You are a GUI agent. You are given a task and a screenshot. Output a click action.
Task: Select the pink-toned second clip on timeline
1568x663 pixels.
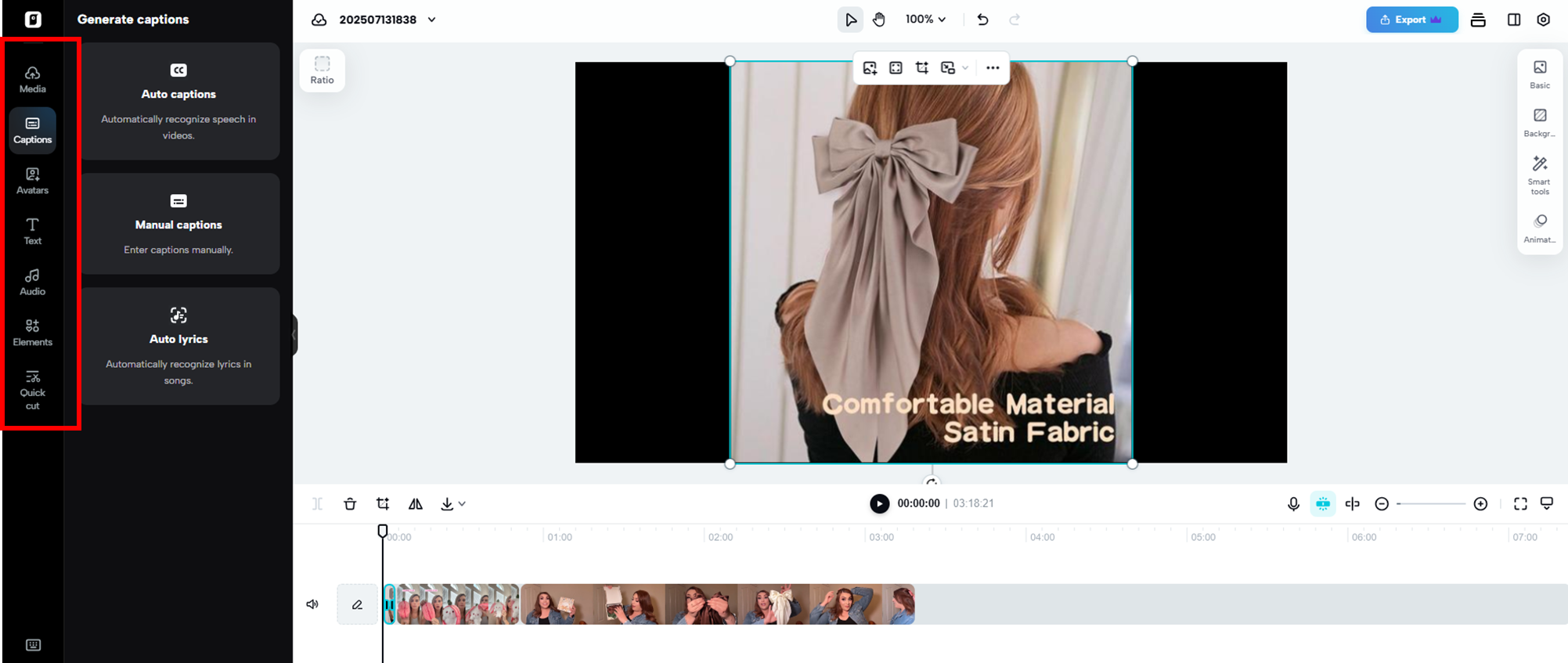pyautogui.click(x=458, y=604)
